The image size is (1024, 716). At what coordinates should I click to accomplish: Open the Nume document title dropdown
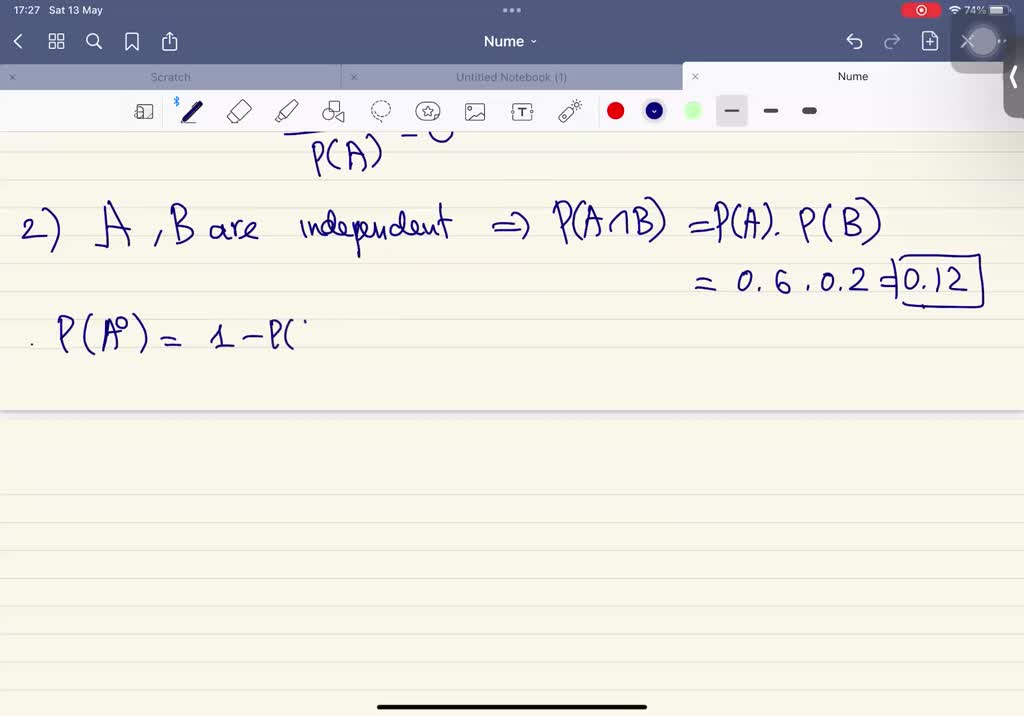511,41
